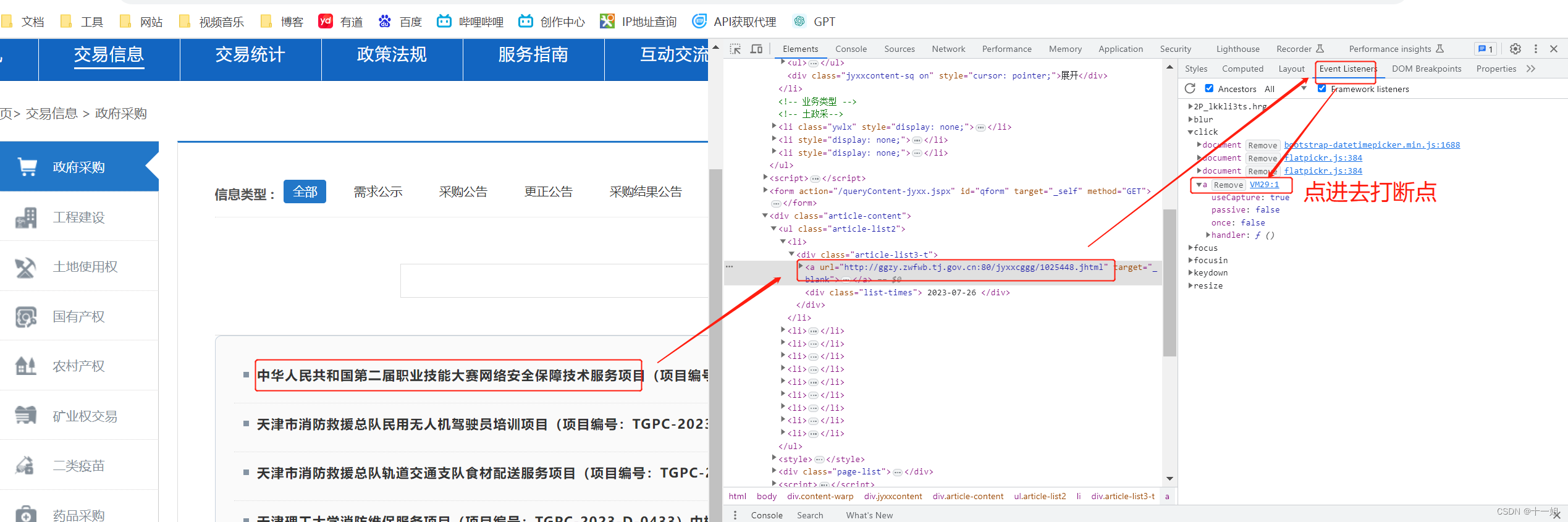The width and height of the screenshot is (1568, 522).
Task: Toggle the Ancestors checkbox
Action: (1209, 88)
